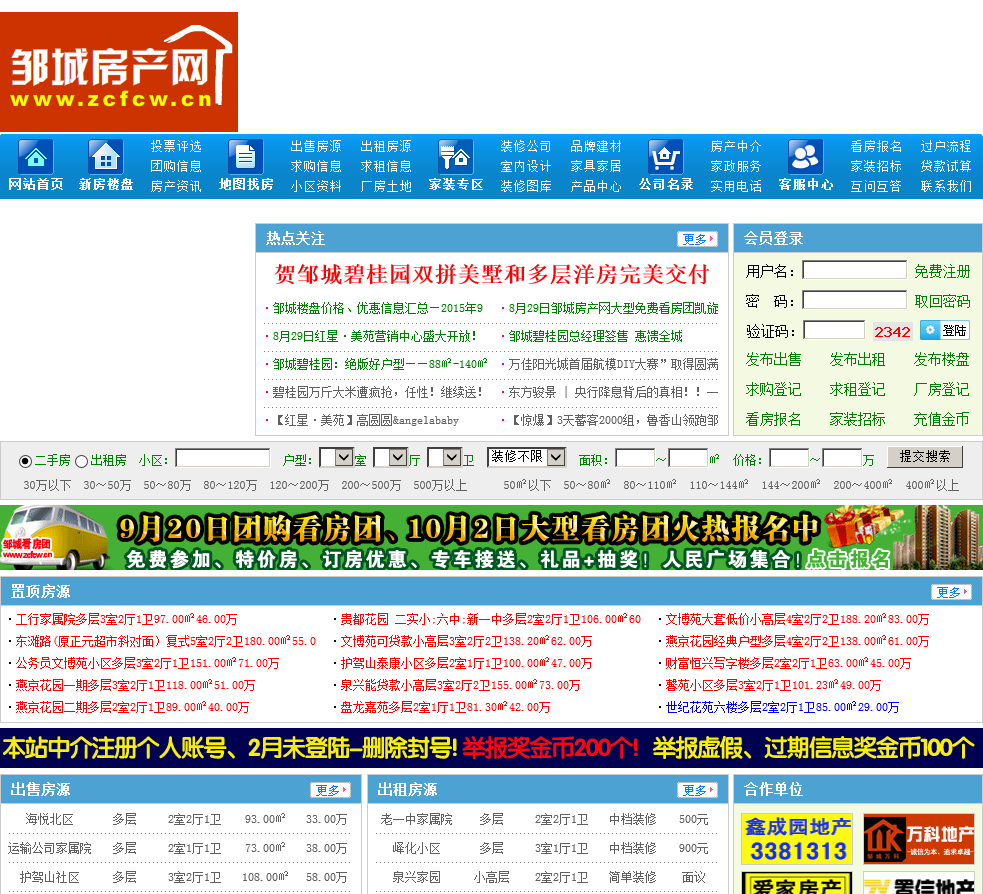Click the 本站中介注册个人账号 notice banner
The height and width of the screenshot is (894, 983).
[x=492, y=748]
